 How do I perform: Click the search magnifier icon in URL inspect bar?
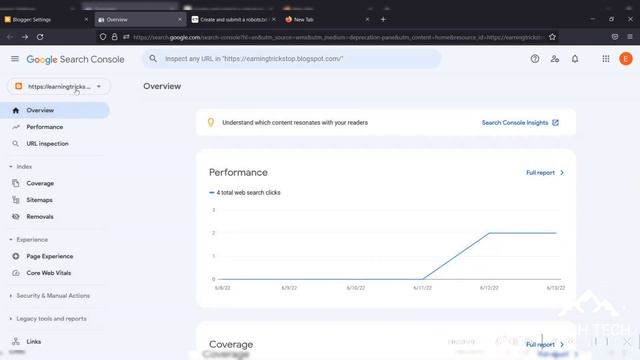click(153, 59)
